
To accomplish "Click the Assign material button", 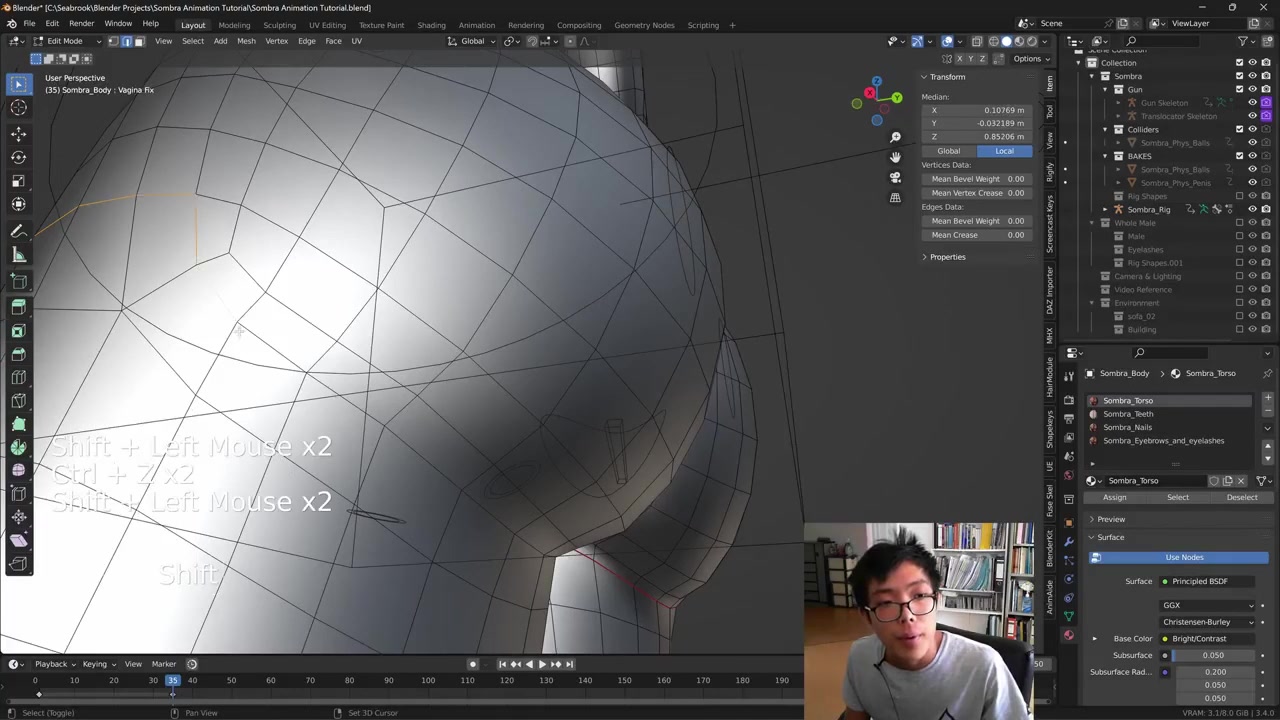I will 1114,497.
